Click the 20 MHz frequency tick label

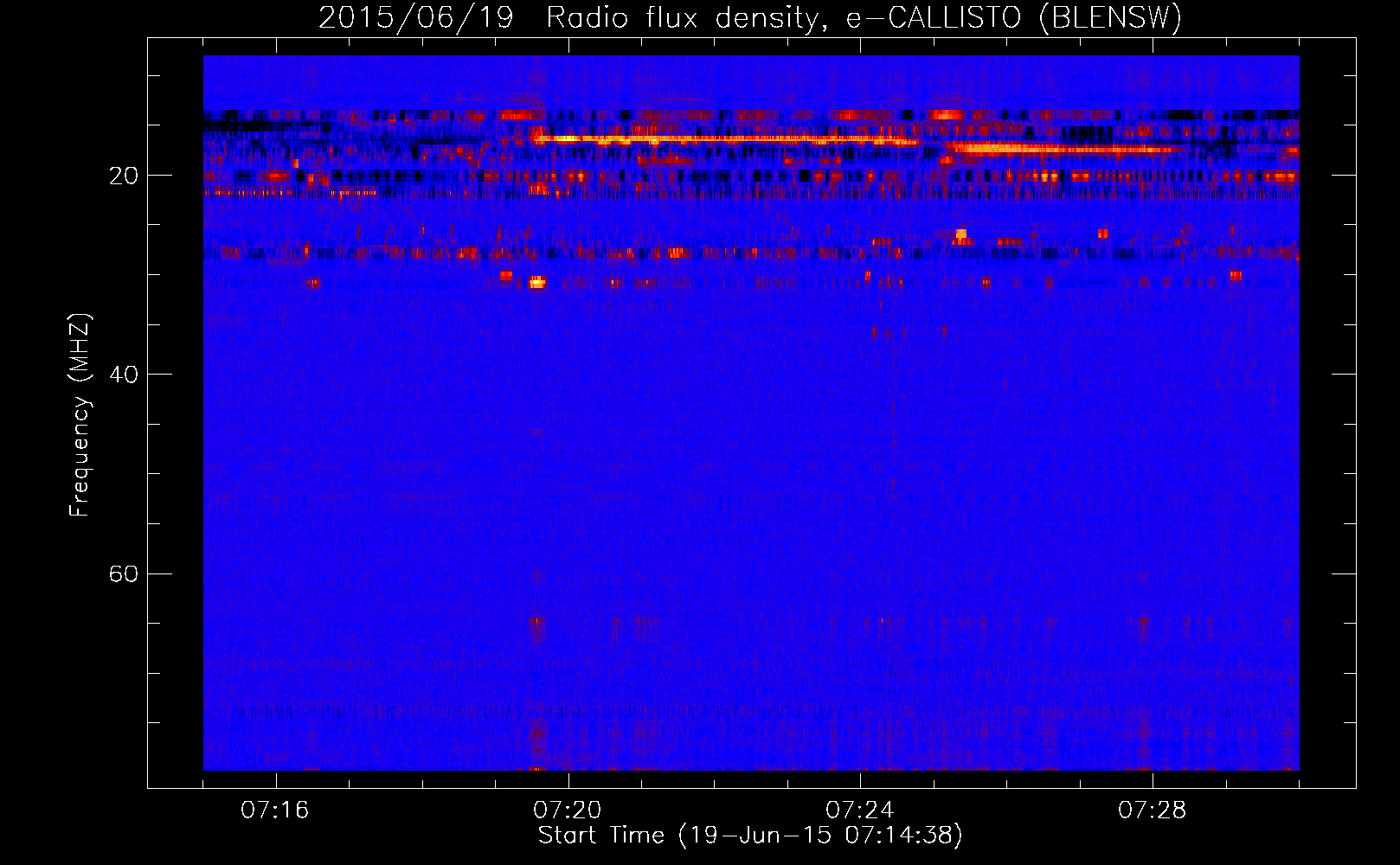(124, 176)
